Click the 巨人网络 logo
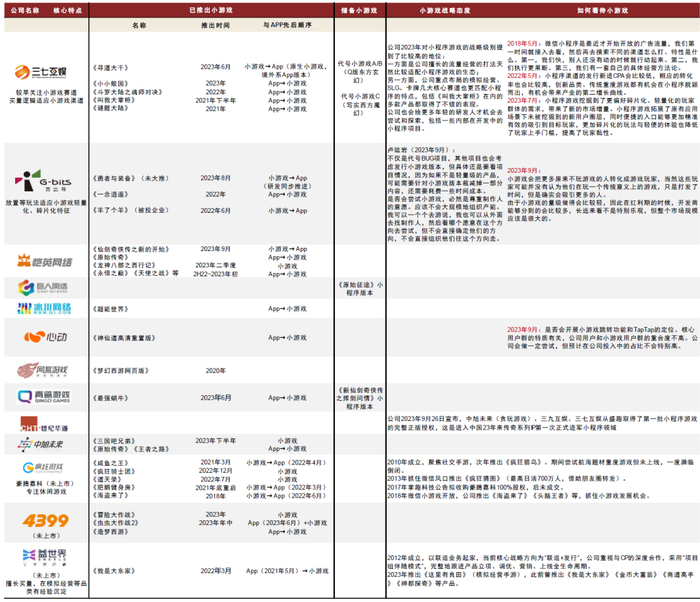 [43, 287]
